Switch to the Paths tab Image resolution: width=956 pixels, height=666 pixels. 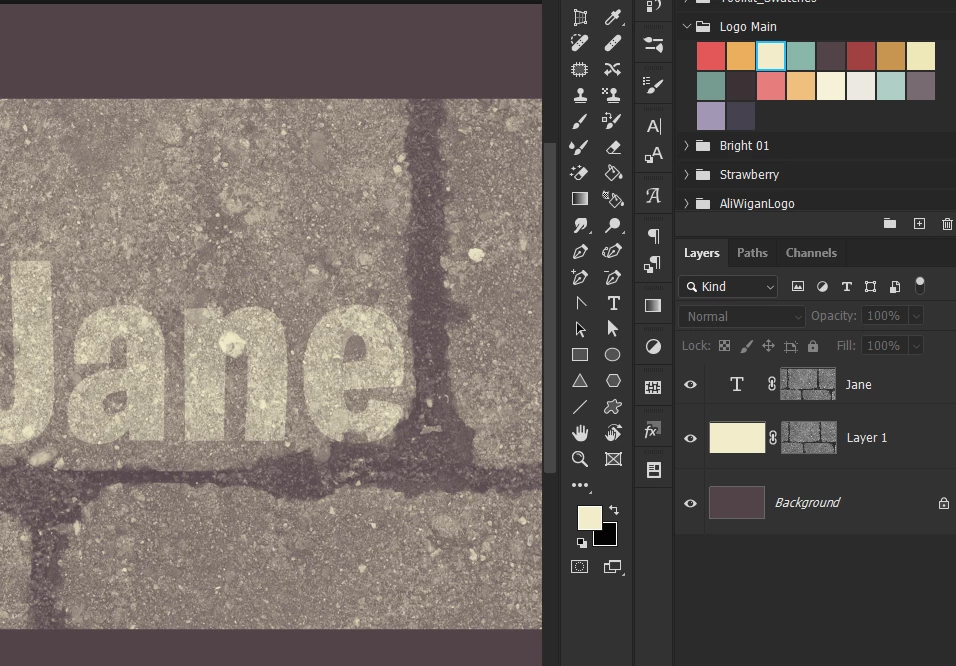click(752, 252)
